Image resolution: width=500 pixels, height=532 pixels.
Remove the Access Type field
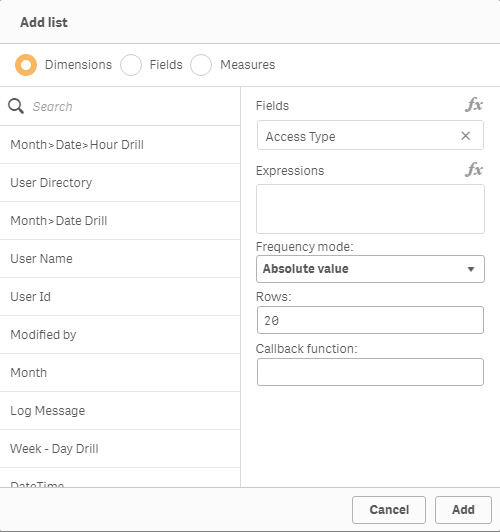tap(466, 136)
